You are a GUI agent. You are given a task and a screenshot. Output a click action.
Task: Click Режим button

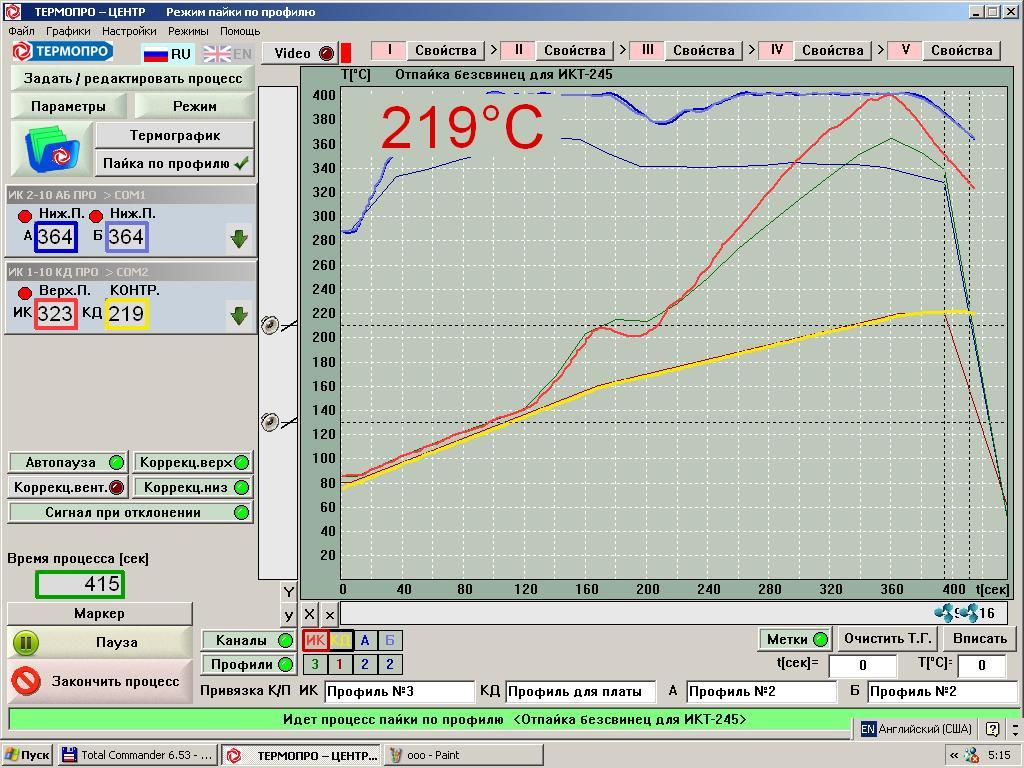[x=195, y=106]
